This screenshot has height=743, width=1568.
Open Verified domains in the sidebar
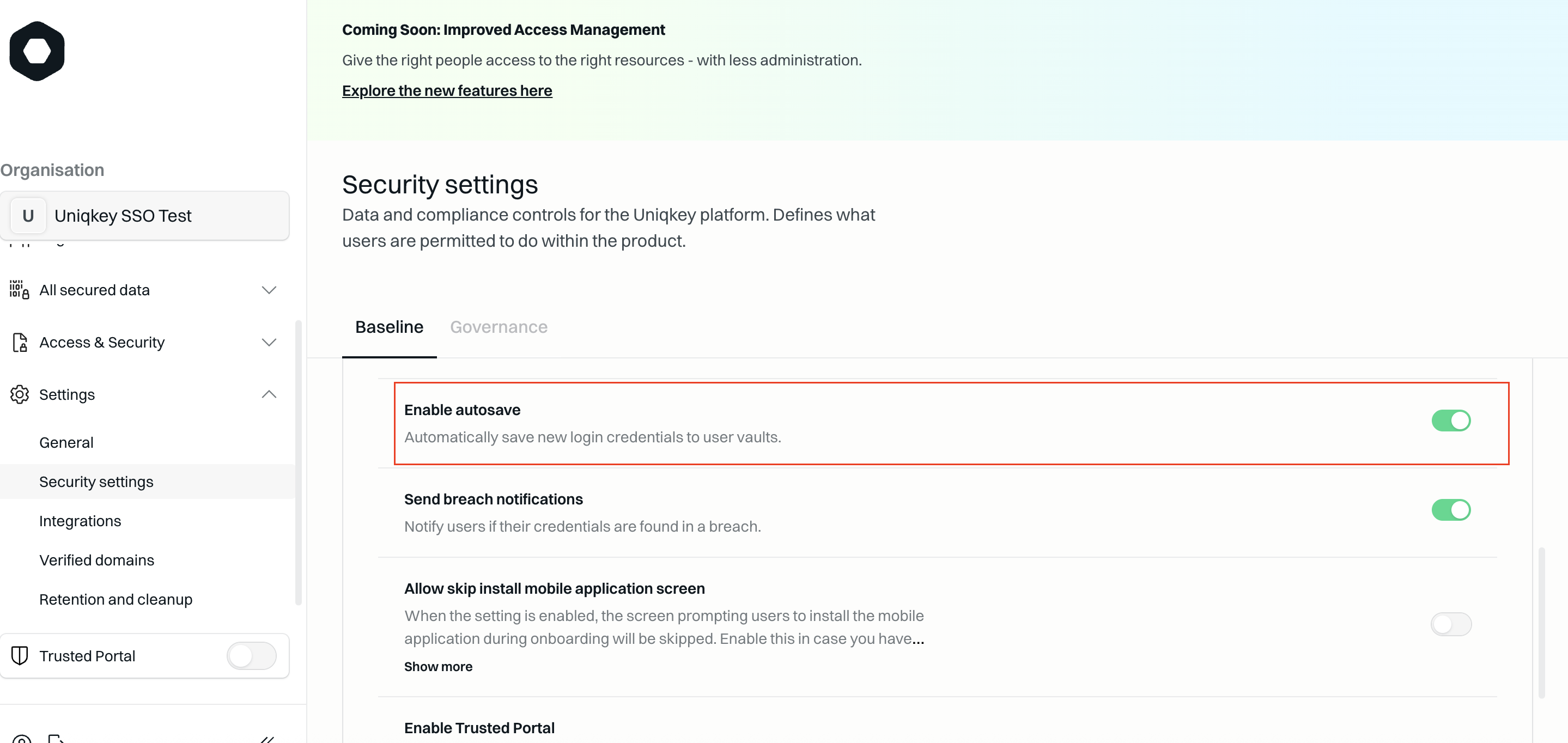click(x=97, y=561)
